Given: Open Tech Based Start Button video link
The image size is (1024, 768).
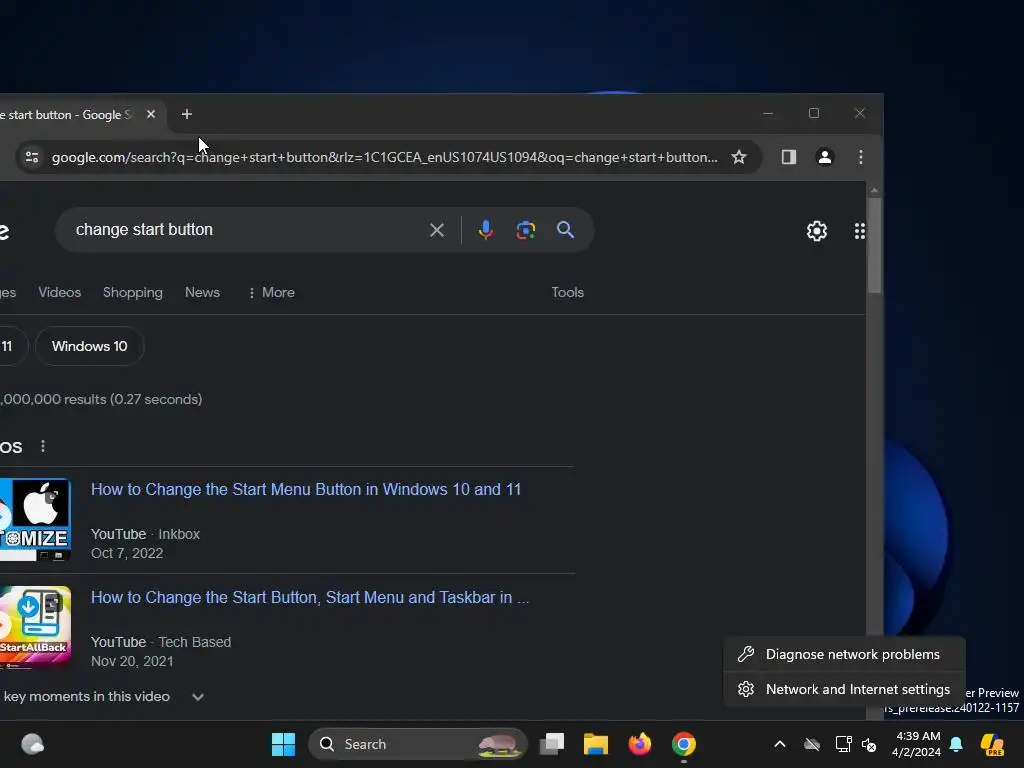Looking at the screenshot, I should point(310,597).
